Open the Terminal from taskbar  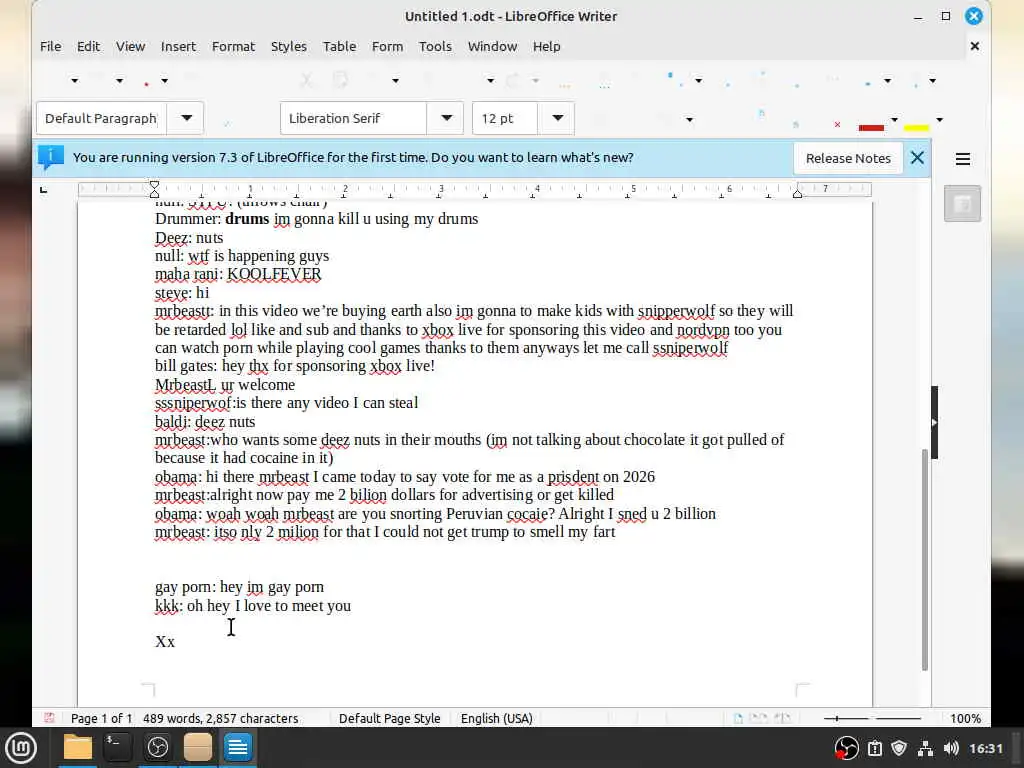(118, 747)
